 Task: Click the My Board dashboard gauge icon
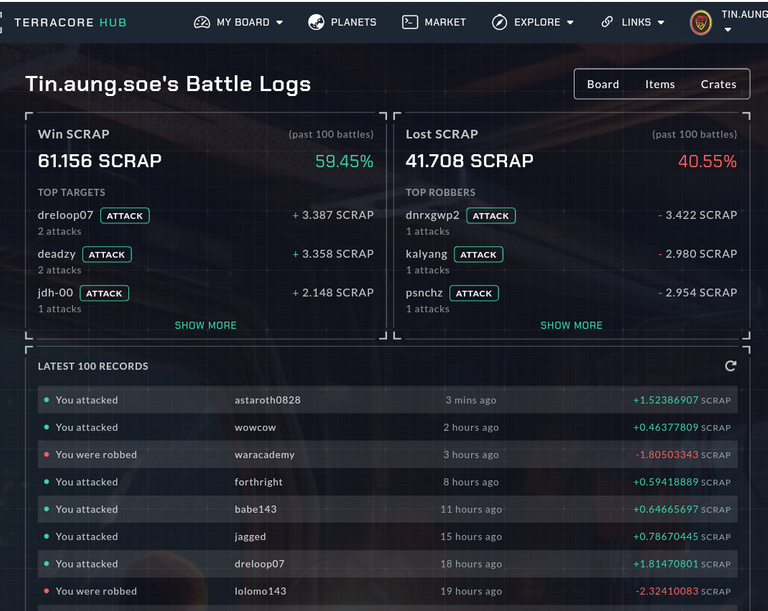[202, 22]
